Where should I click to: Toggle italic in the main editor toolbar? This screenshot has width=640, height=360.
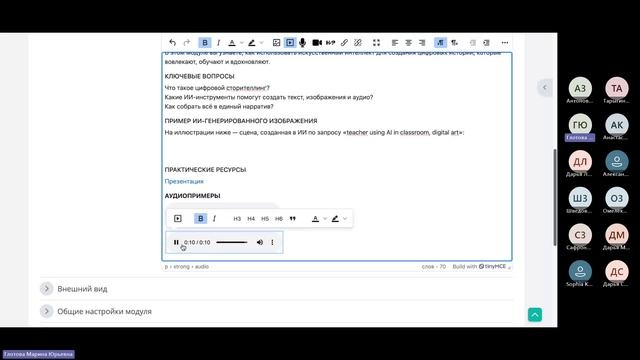(x=218, y=42)
